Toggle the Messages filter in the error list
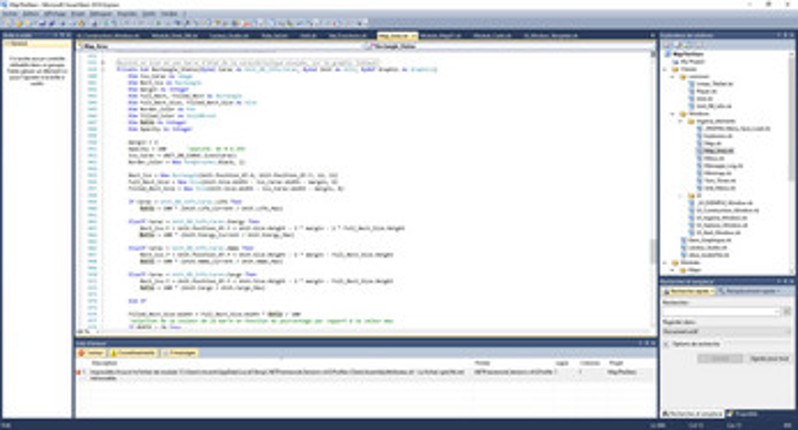Screen dimensions: 798x430 pos(180,353)
